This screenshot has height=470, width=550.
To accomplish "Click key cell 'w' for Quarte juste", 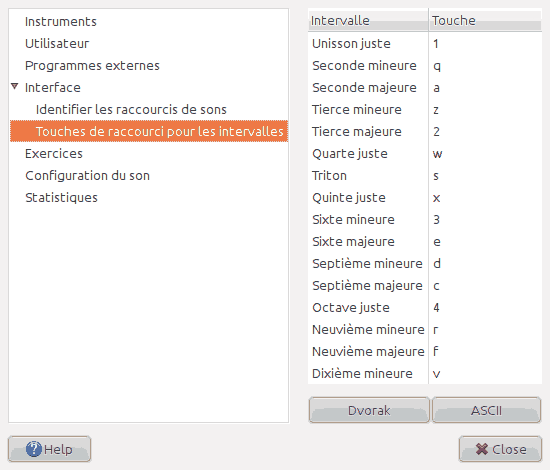I will [x=485, y=154].
